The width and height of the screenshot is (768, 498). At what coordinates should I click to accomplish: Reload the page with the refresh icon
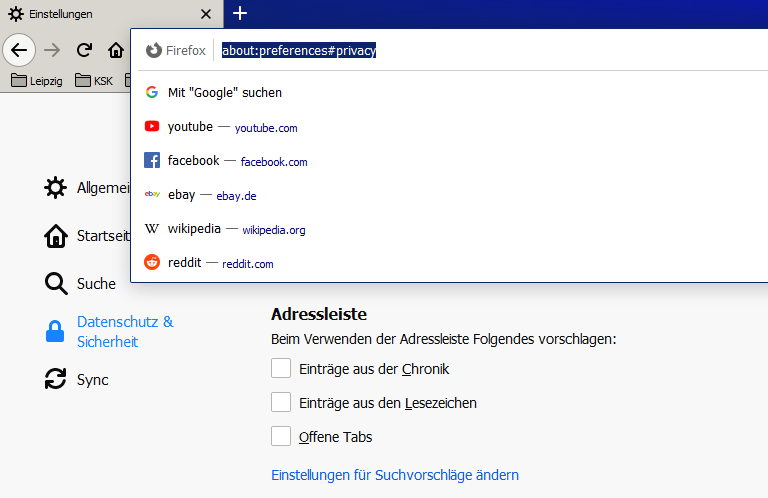[84, 50]
